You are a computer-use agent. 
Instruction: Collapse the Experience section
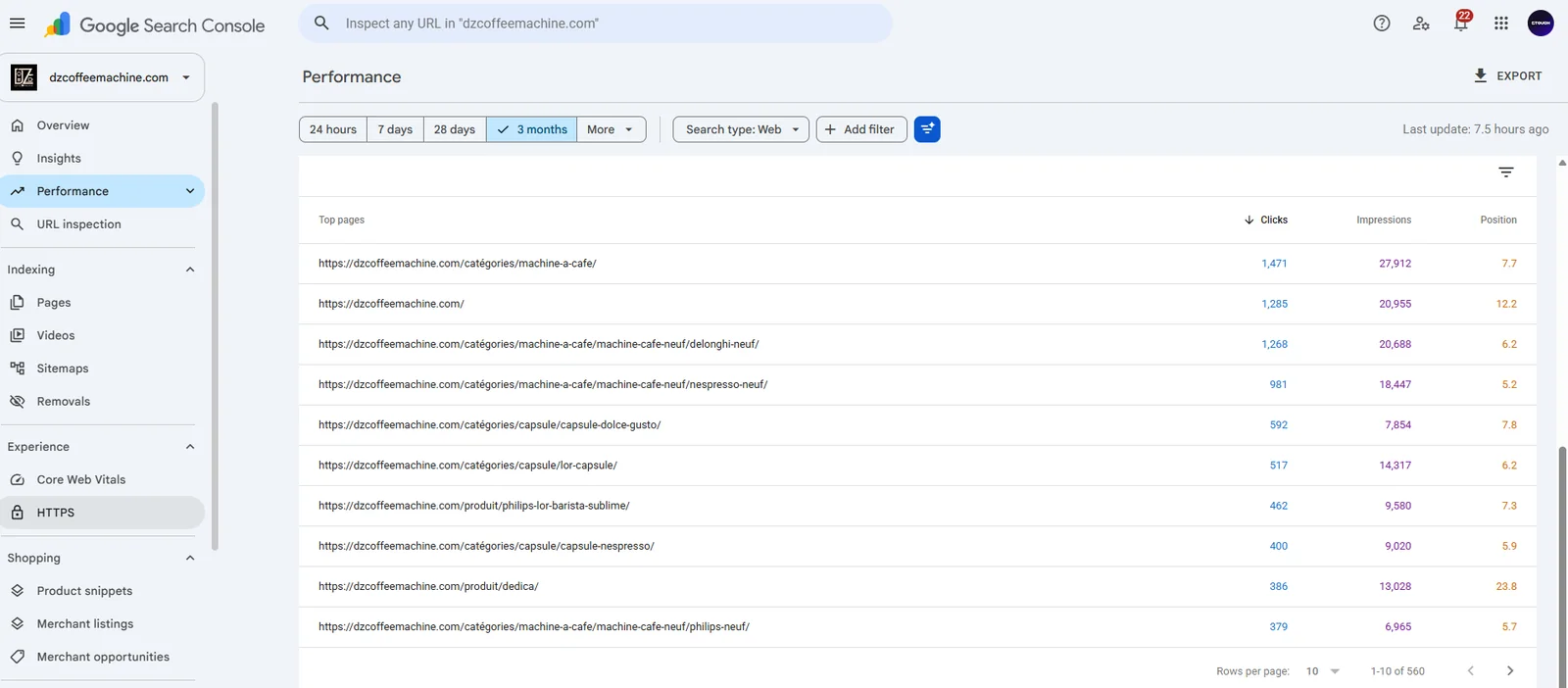click(190, 447)
